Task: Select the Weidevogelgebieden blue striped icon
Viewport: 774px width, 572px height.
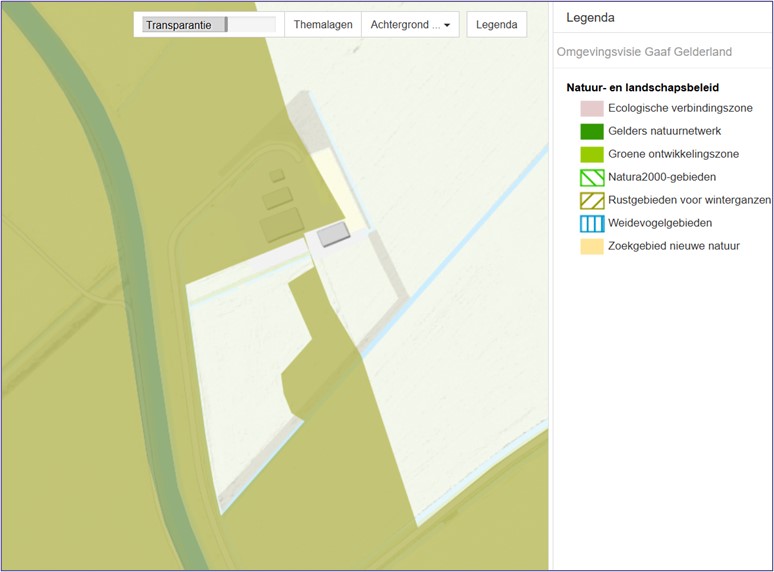Action: coord(592,223)
